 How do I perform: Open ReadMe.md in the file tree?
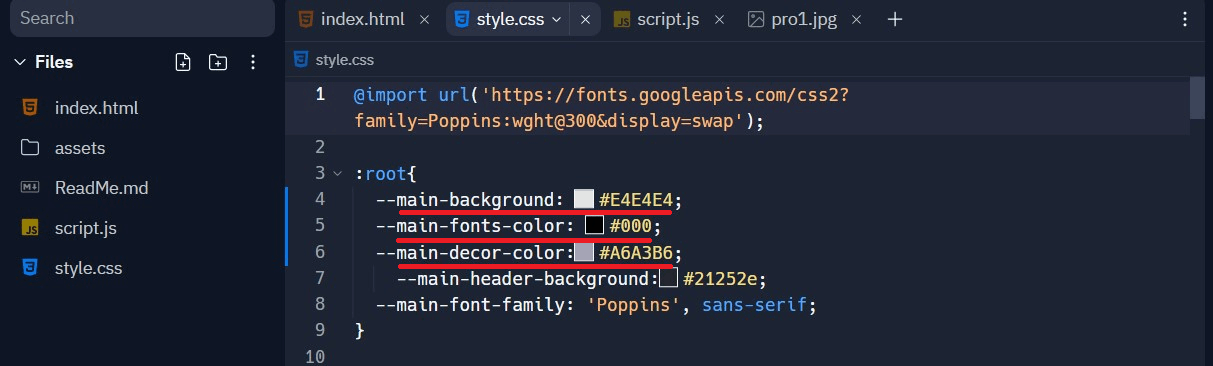pyautogui.click(x=101, y=188)
